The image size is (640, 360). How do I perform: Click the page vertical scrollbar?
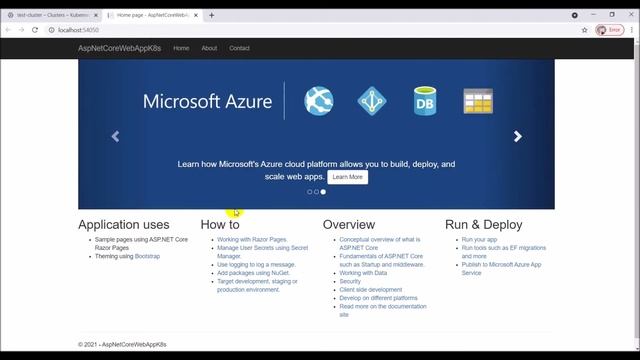click(637, 192)
